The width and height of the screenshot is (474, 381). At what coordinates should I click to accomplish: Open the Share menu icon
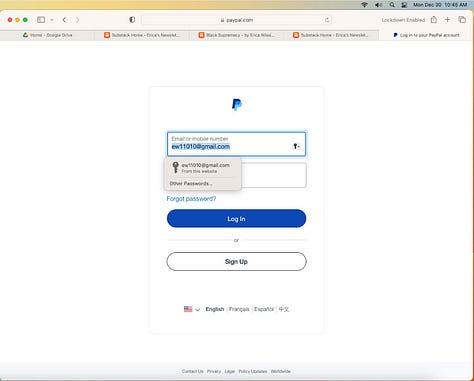pos(434,20)
